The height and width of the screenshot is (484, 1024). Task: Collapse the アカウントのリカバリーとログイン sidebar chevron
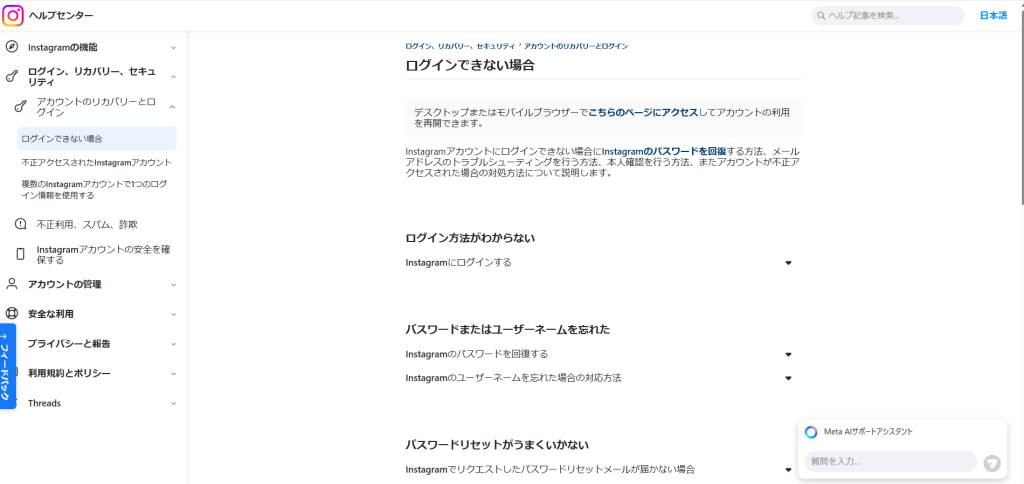point(172,106)
